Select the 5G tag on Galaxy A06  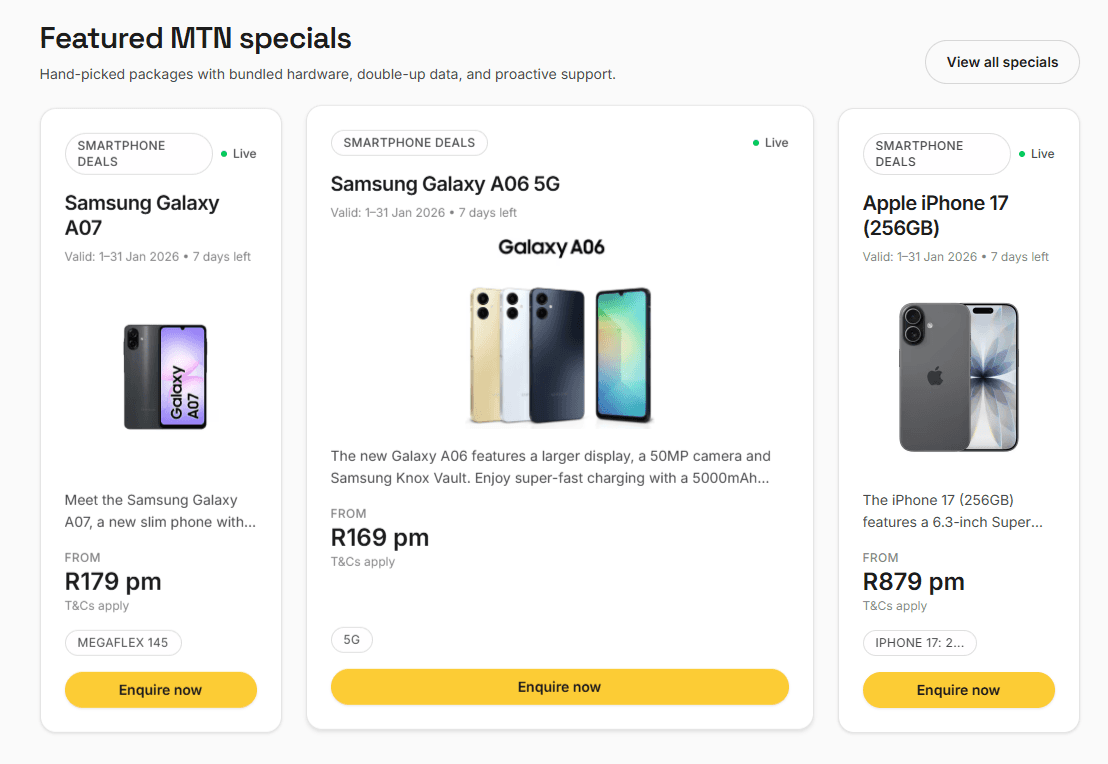[x=352, y=640]
